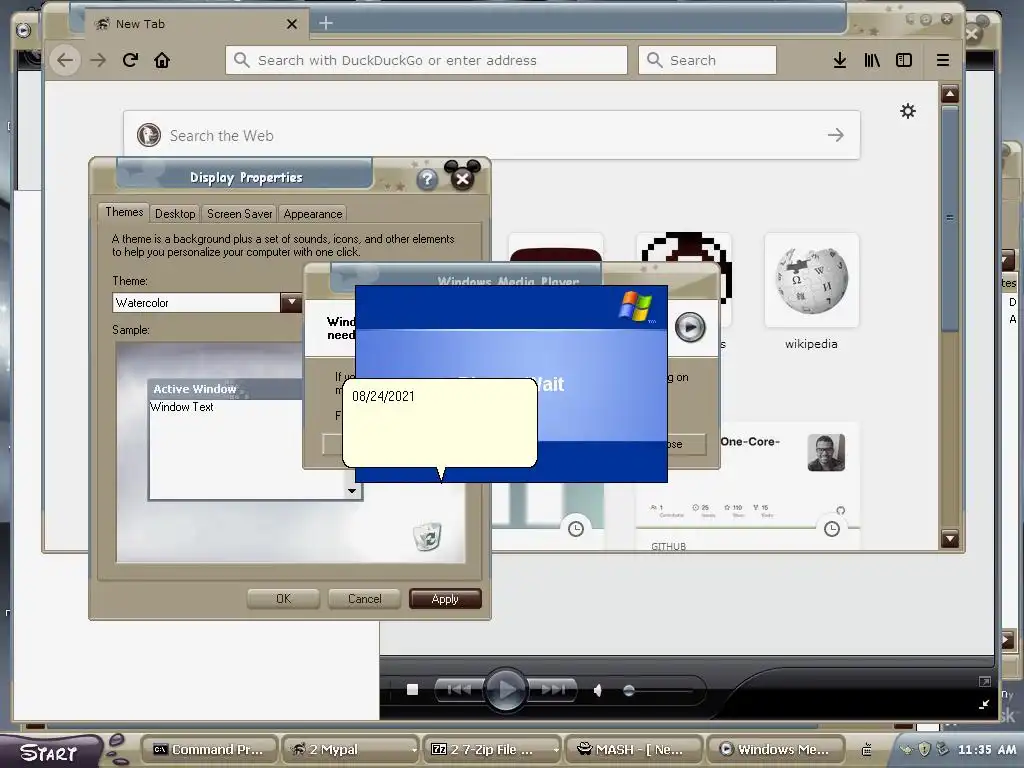Skip to next track in Media Player
The image size is (1024, 768).
tap(552, 690)
